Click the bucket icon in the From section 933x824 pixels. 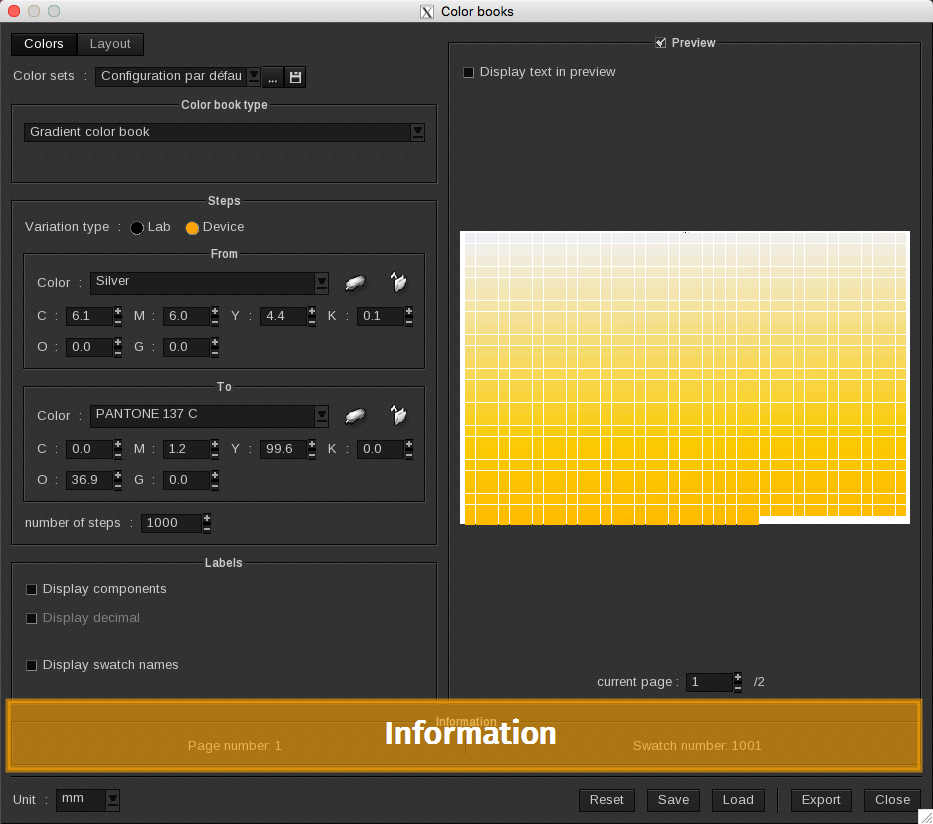click(x=399, y=283)
